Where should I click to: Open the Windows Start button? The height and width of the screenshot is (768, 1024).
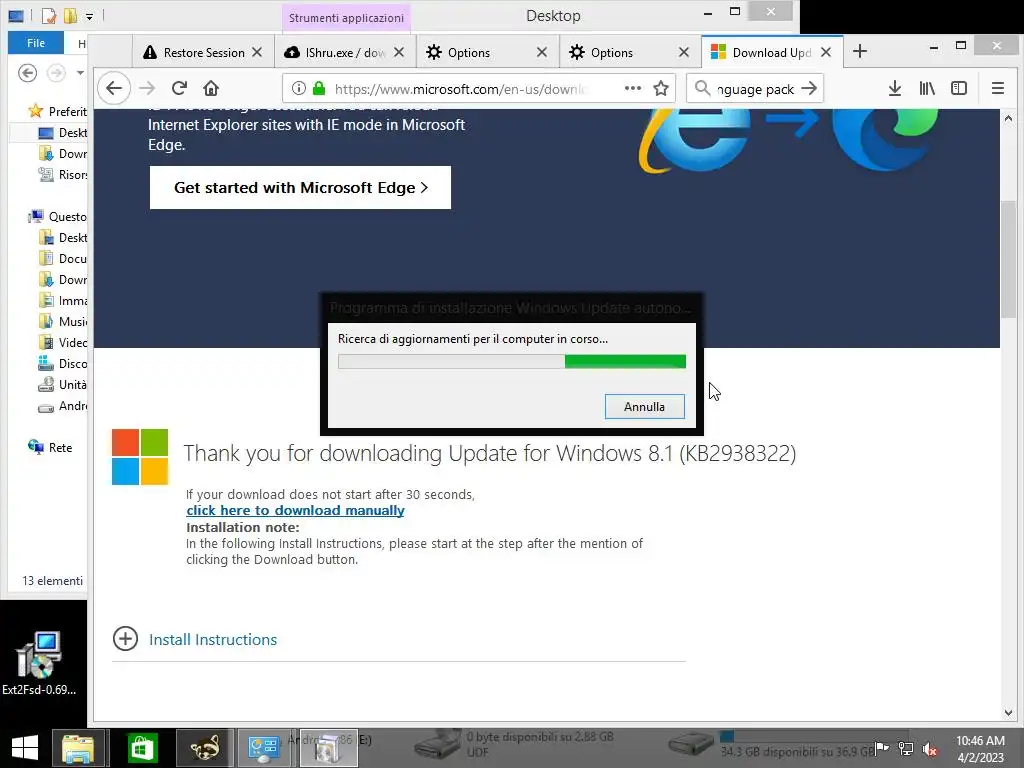[25, 748]
